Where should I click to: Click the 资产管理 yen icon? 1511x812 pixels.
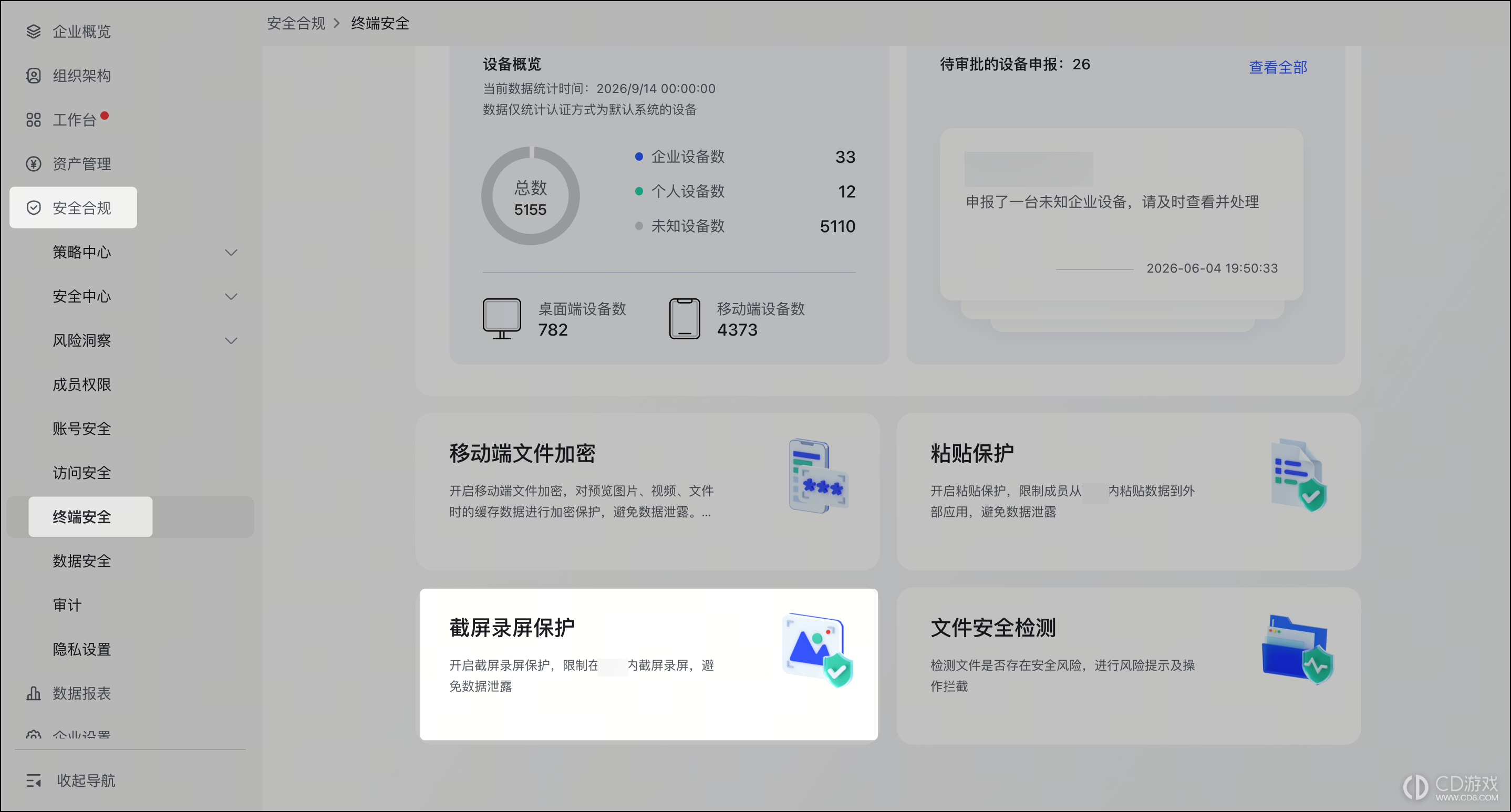coord(34,163)
